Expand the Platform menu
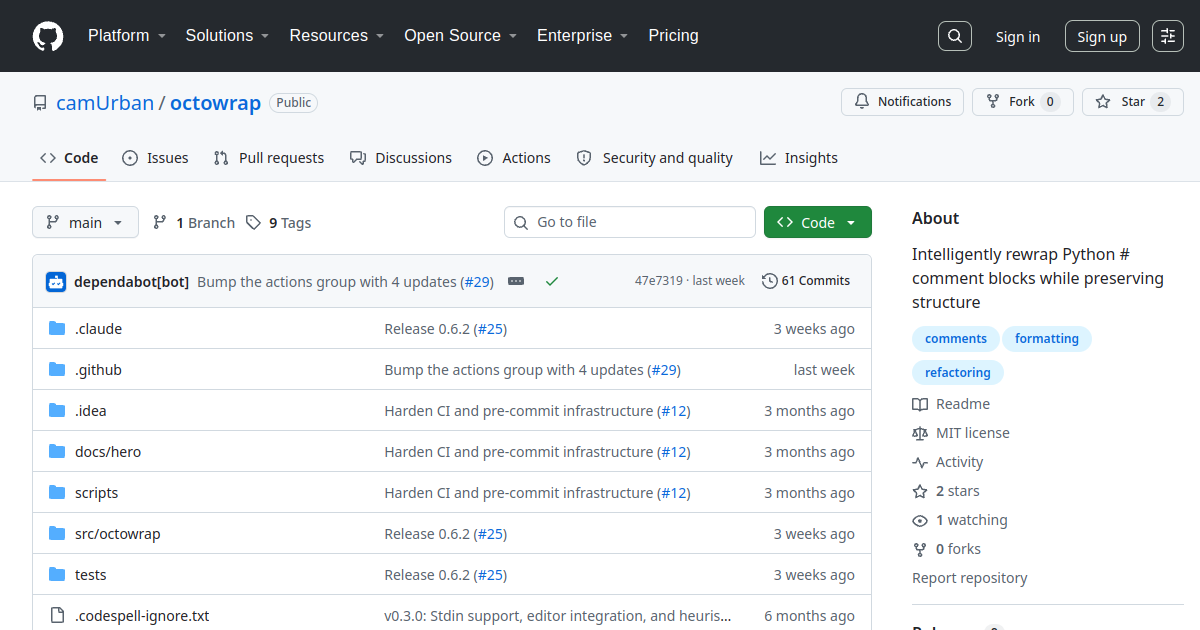 tap(126, 36)
